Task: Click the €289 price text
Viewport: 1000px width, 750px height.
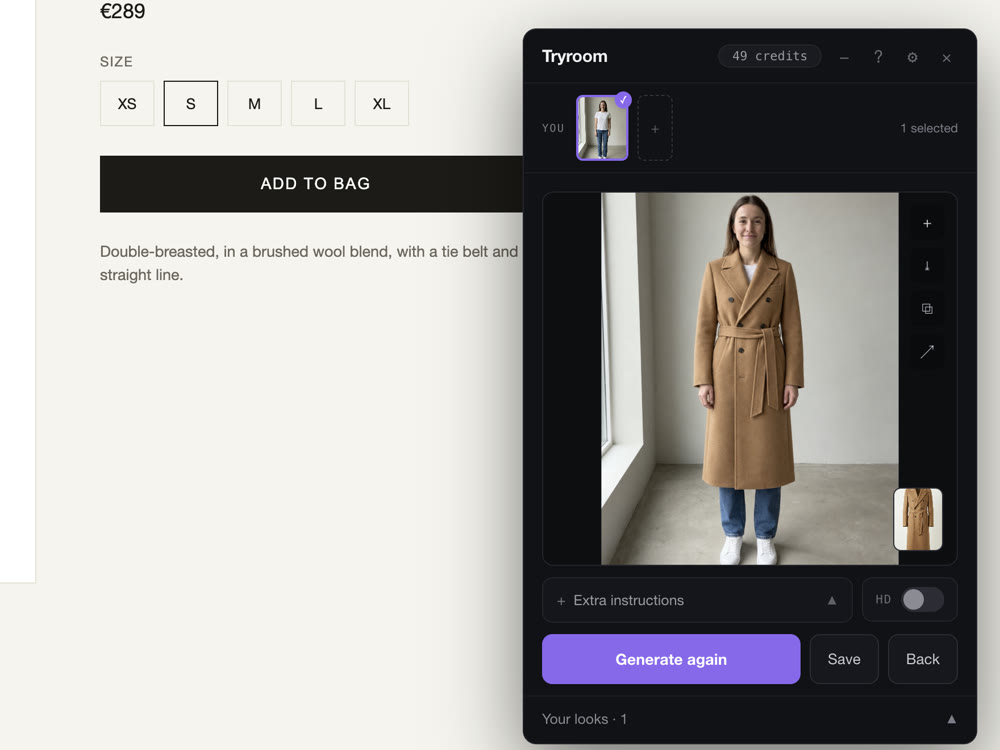Action: pyautogui.click(x=122, y=11)
